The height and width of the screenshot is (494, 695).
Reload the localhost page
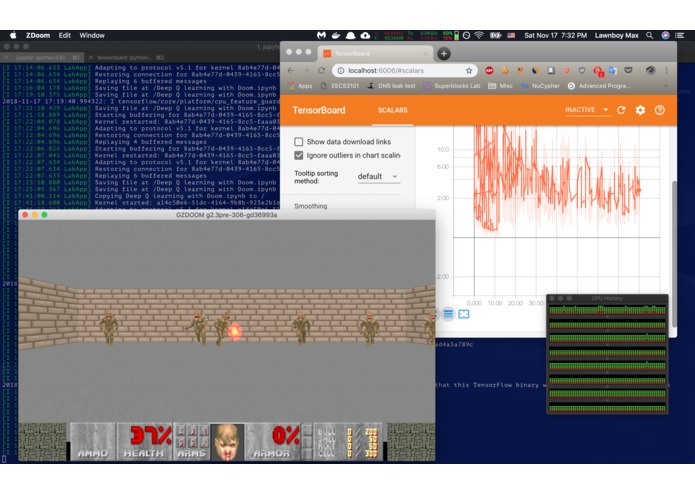tap(321, 70)
